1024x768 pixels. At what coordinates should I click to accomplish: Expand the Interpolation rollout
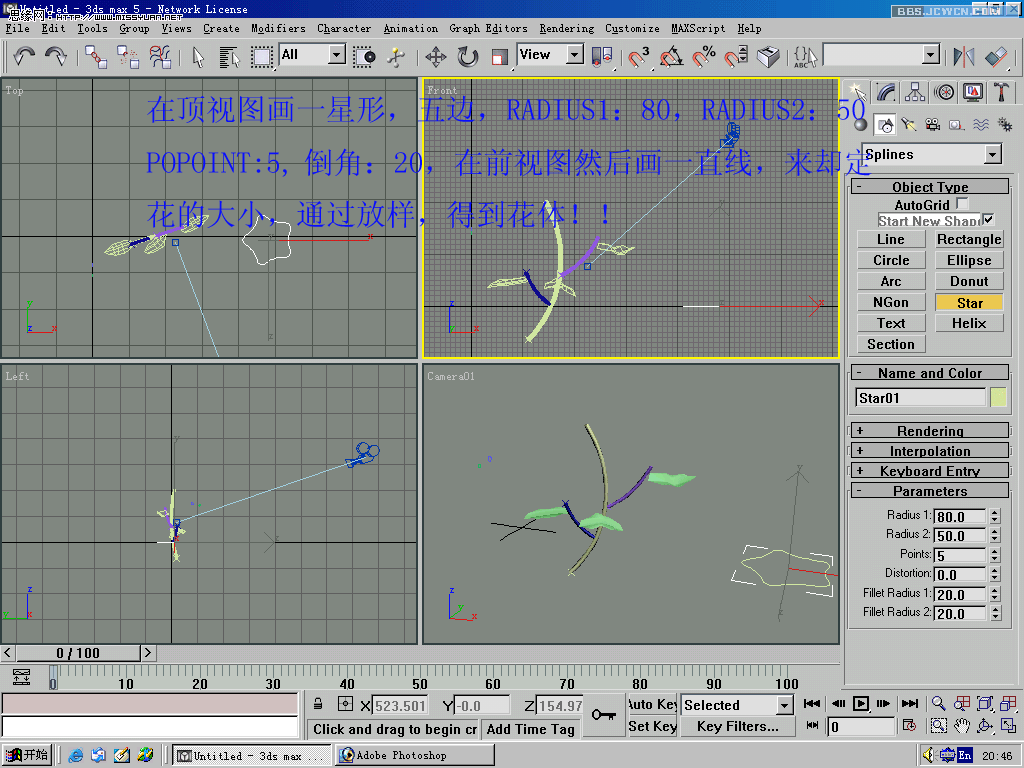[930, 451]
